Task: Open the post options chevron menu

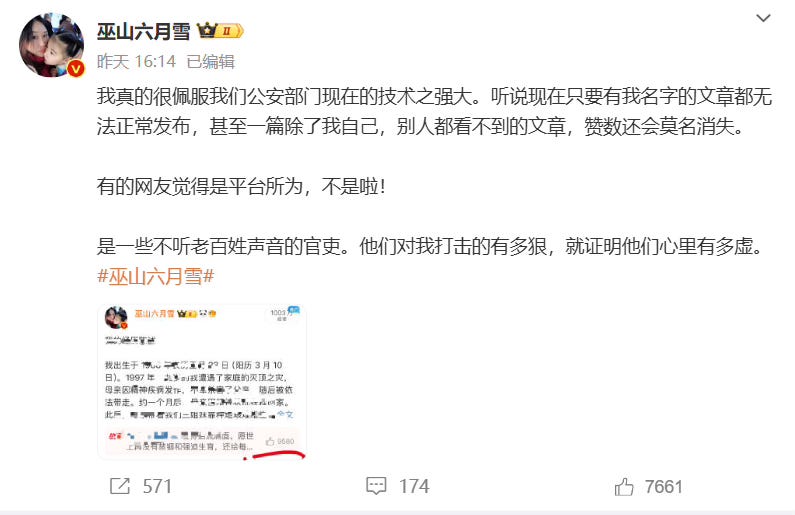Action: click(x=763, y=18)
